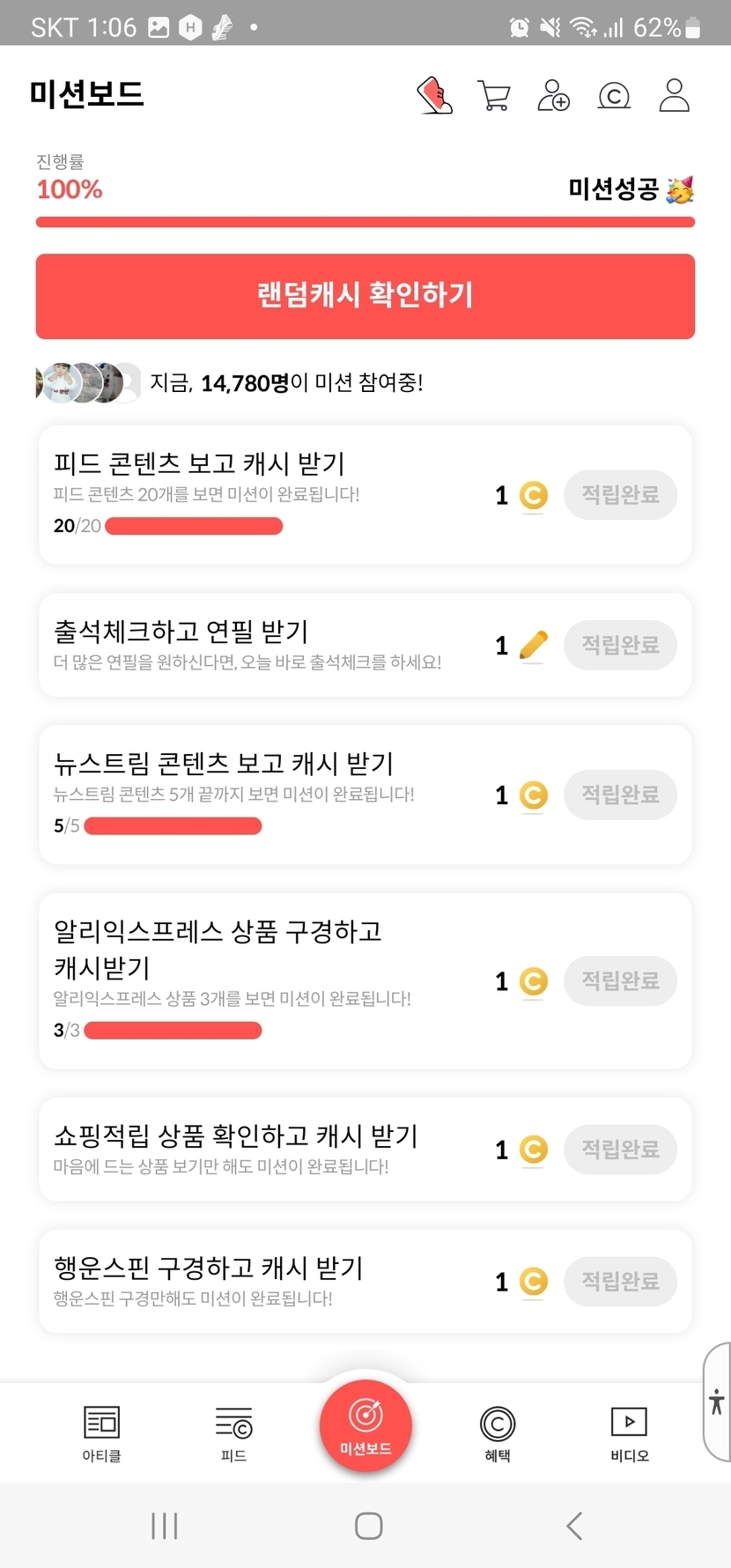
Task: Open the 행운스핀 구경하고 캐시 받기 card
Action: (x=264, y=1281)
